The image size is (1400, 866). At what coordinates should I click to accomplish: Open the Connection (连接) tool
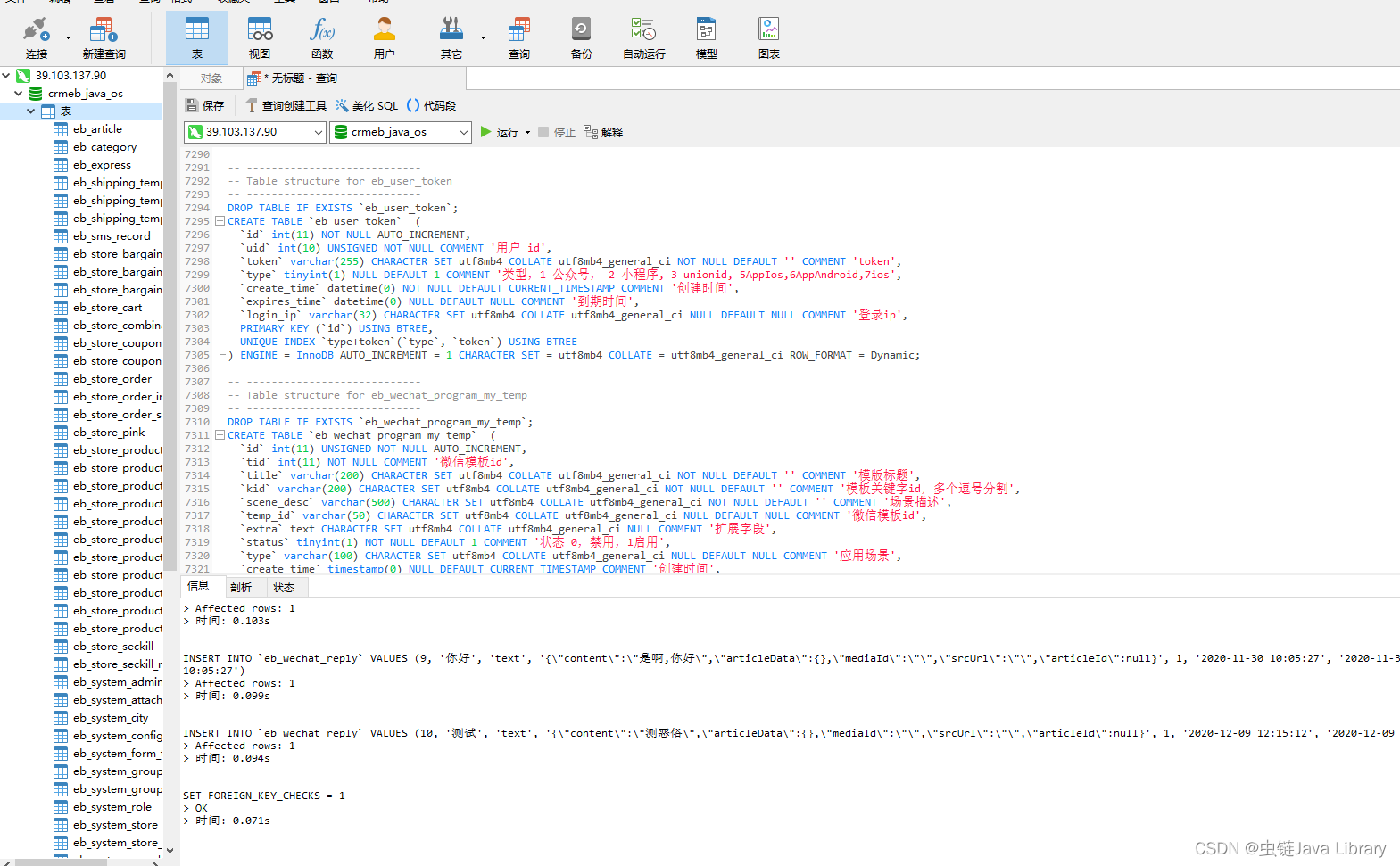point(36,37)
